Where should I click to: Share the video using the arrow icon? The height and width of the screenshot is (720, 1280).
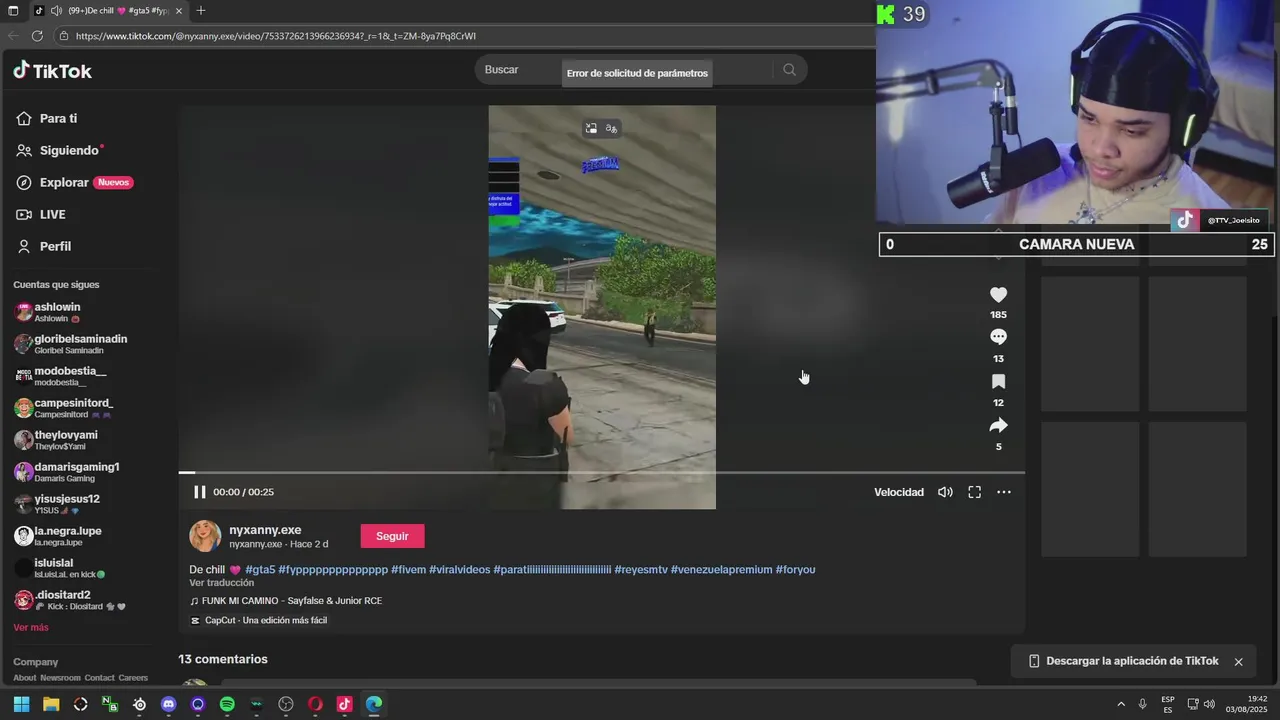click(x=998, y=425)
